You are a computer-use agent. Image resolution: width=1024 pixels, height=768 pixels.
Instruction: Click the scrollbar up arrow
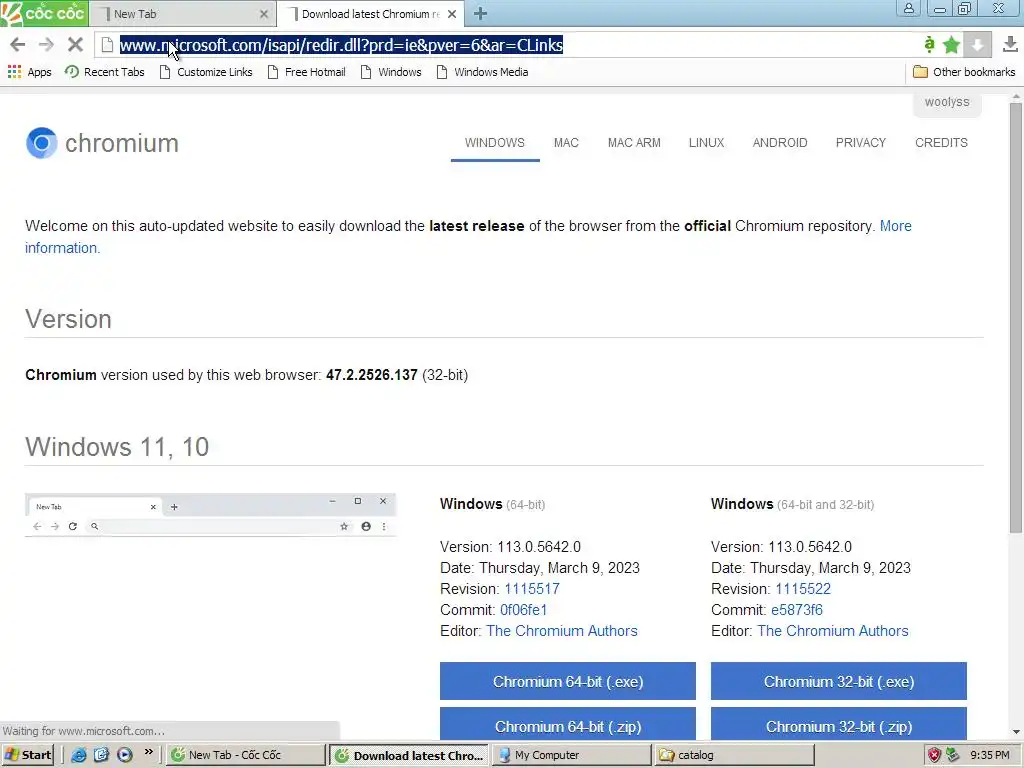(1016, 97)
